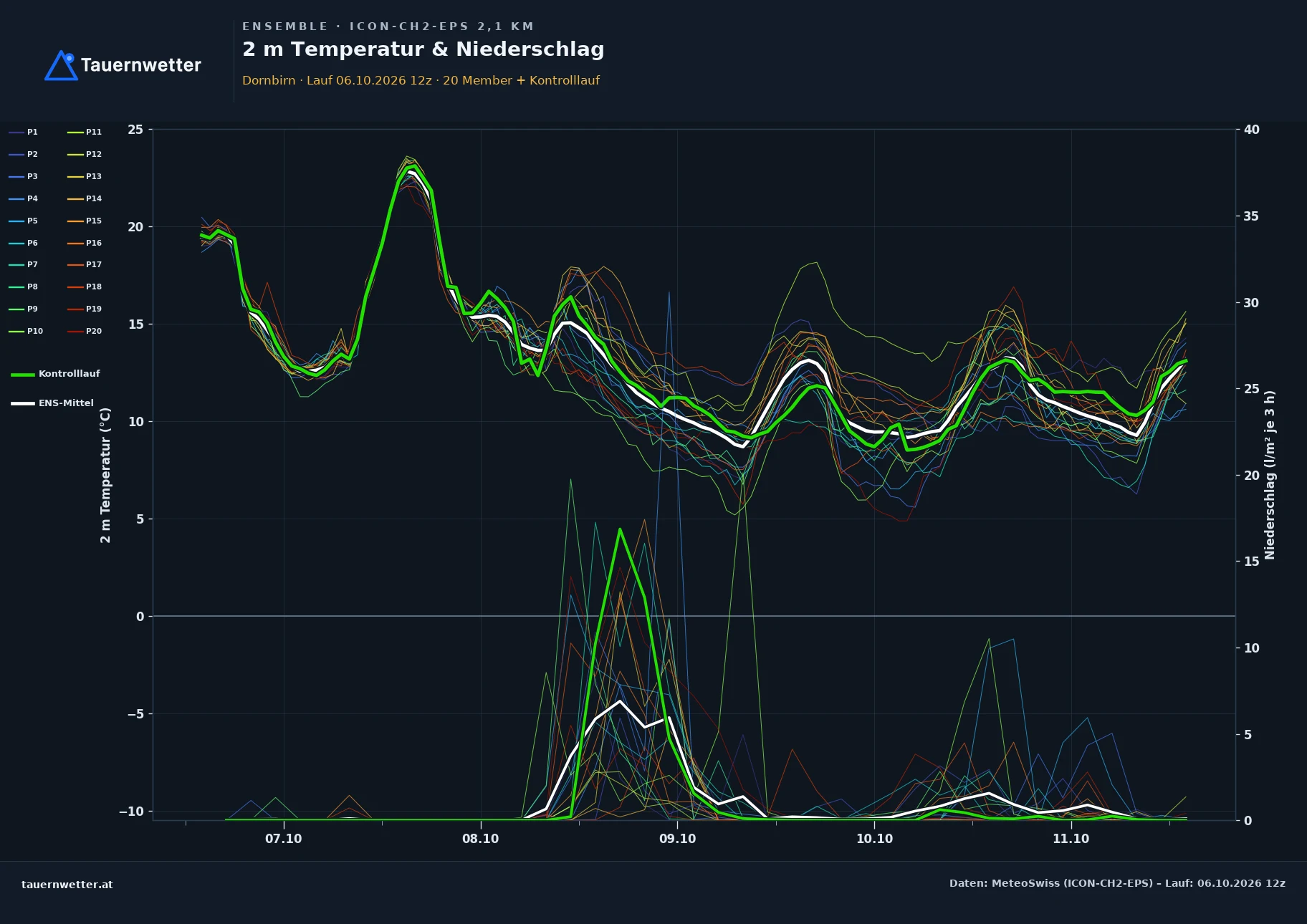The width and height of the screenshot is (1307, 924).
Task: Select the P2 legend entry
Action: point(24,154)
